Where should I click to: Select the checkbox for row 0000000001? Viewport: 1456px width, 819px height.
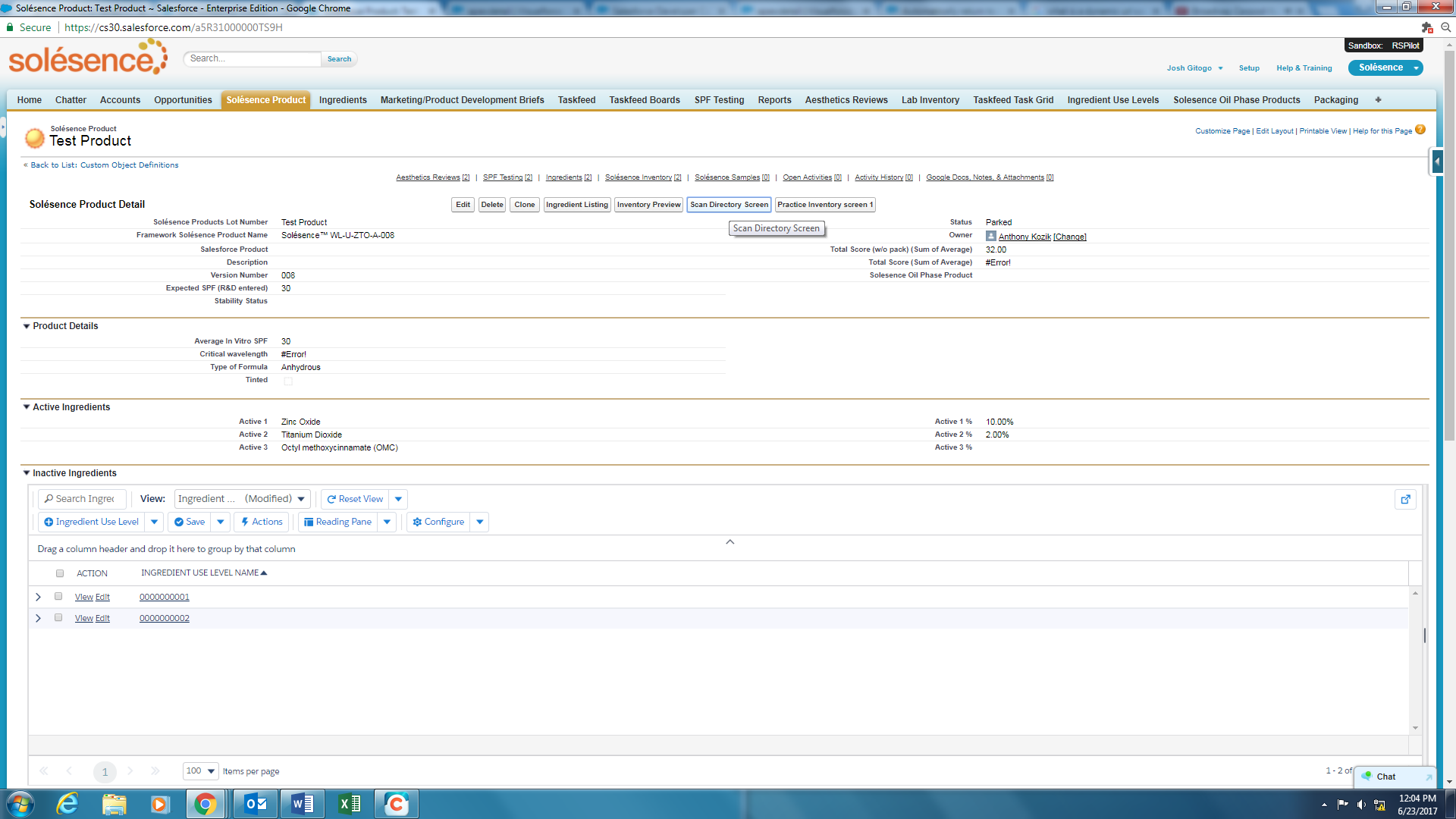click(58, 597)
